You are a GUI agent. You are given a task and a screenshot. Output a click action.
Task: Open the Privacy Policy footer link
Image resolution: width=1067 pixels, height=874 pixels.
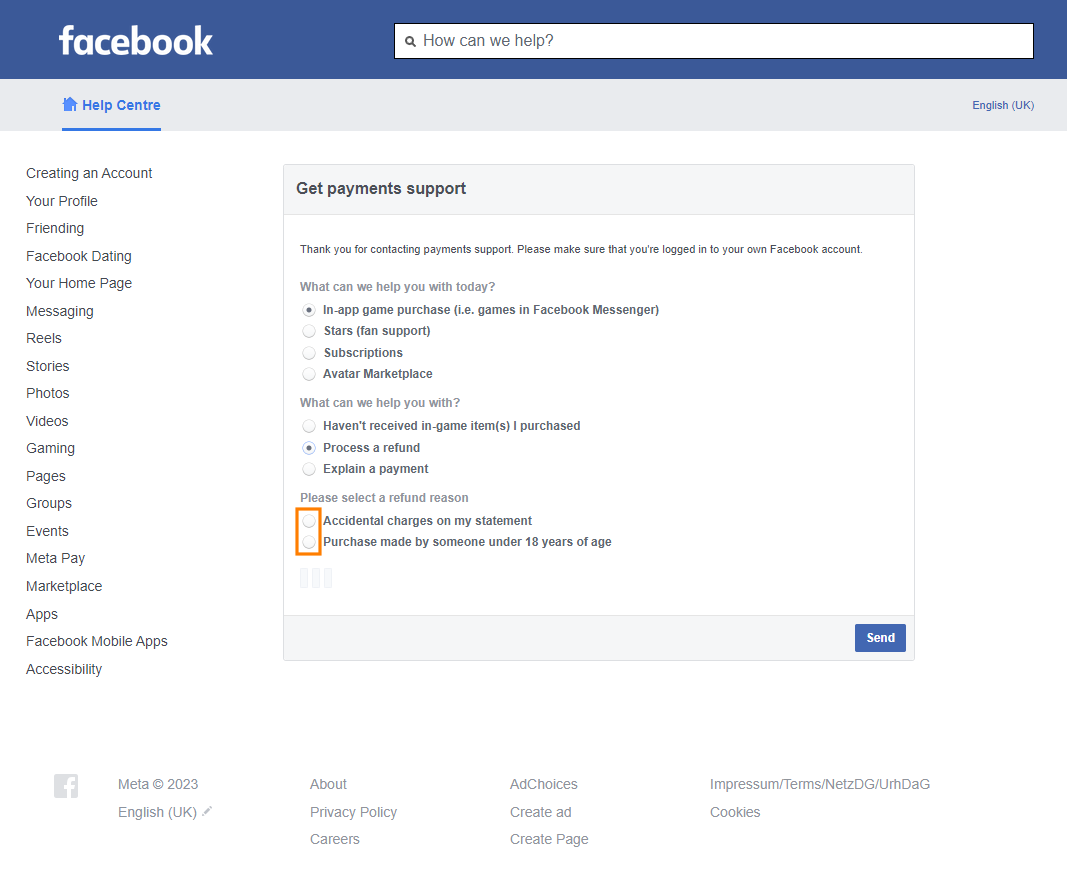coord(353,812)
